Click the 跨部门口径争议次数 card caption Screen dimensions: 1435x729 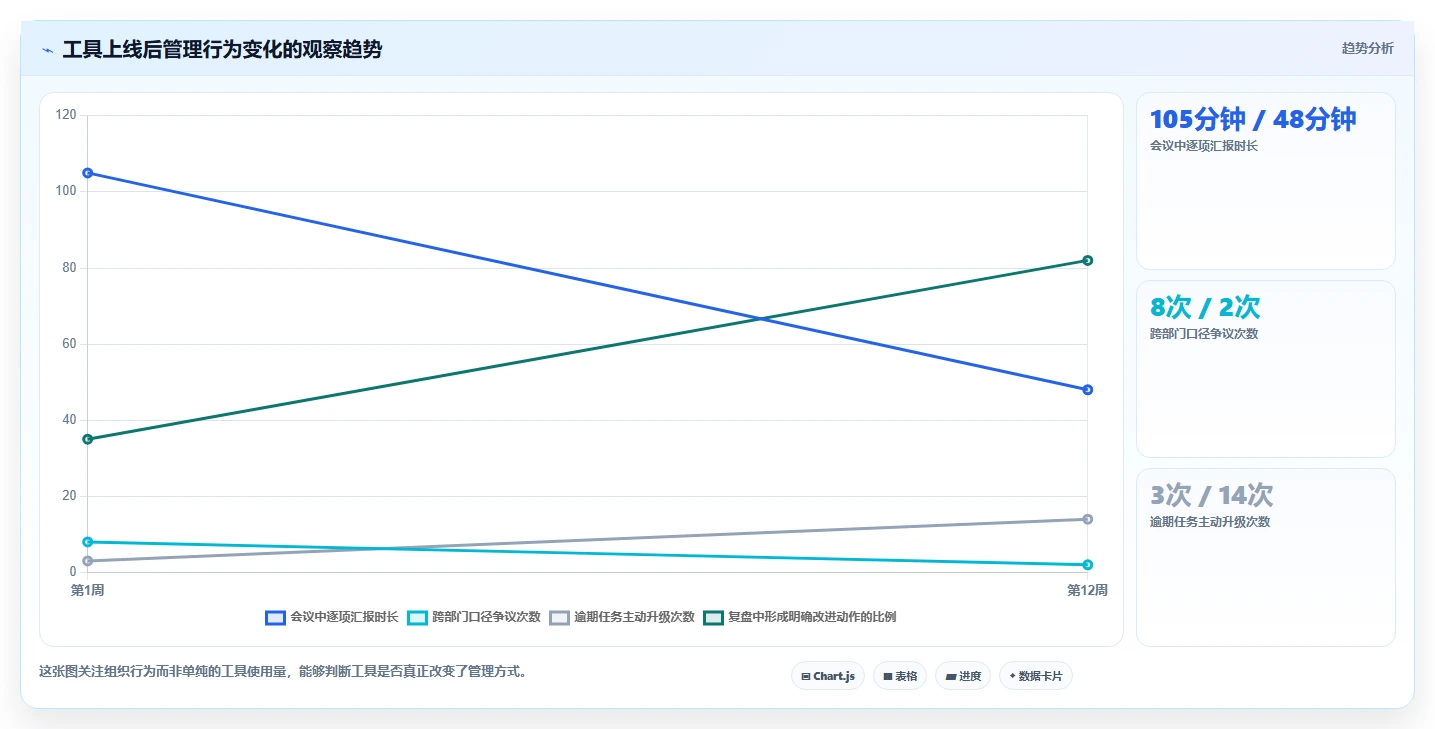click(x=1204, y=334)
